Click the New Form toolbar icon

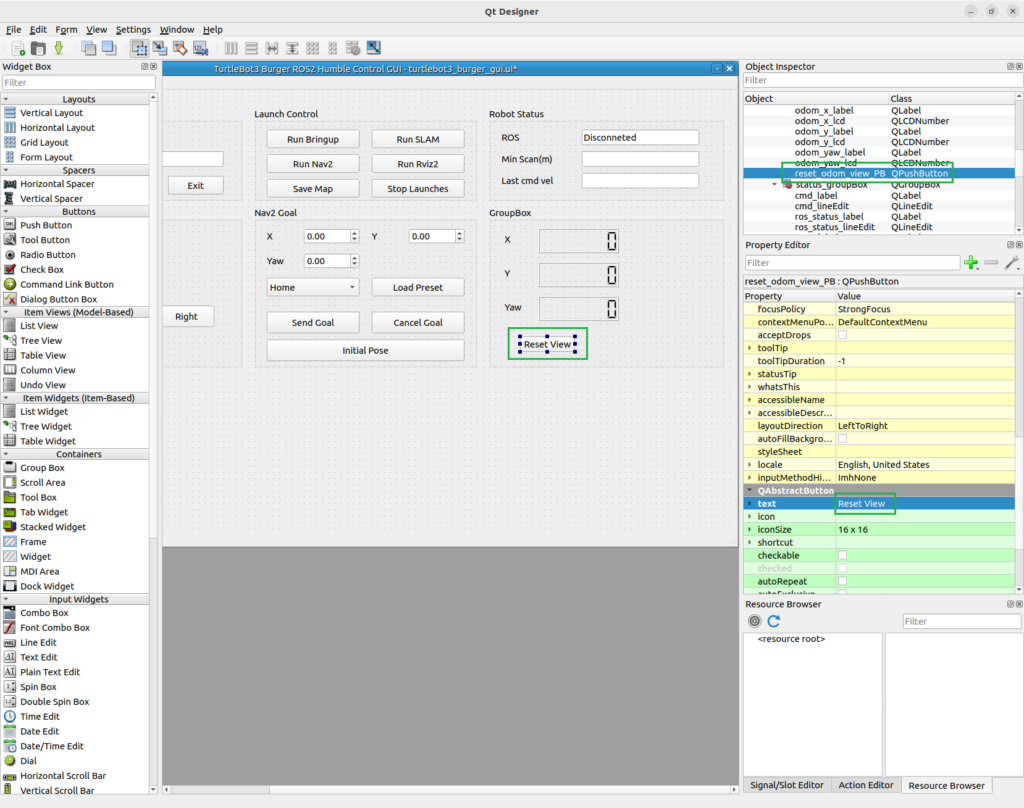(x=18, y=48)
